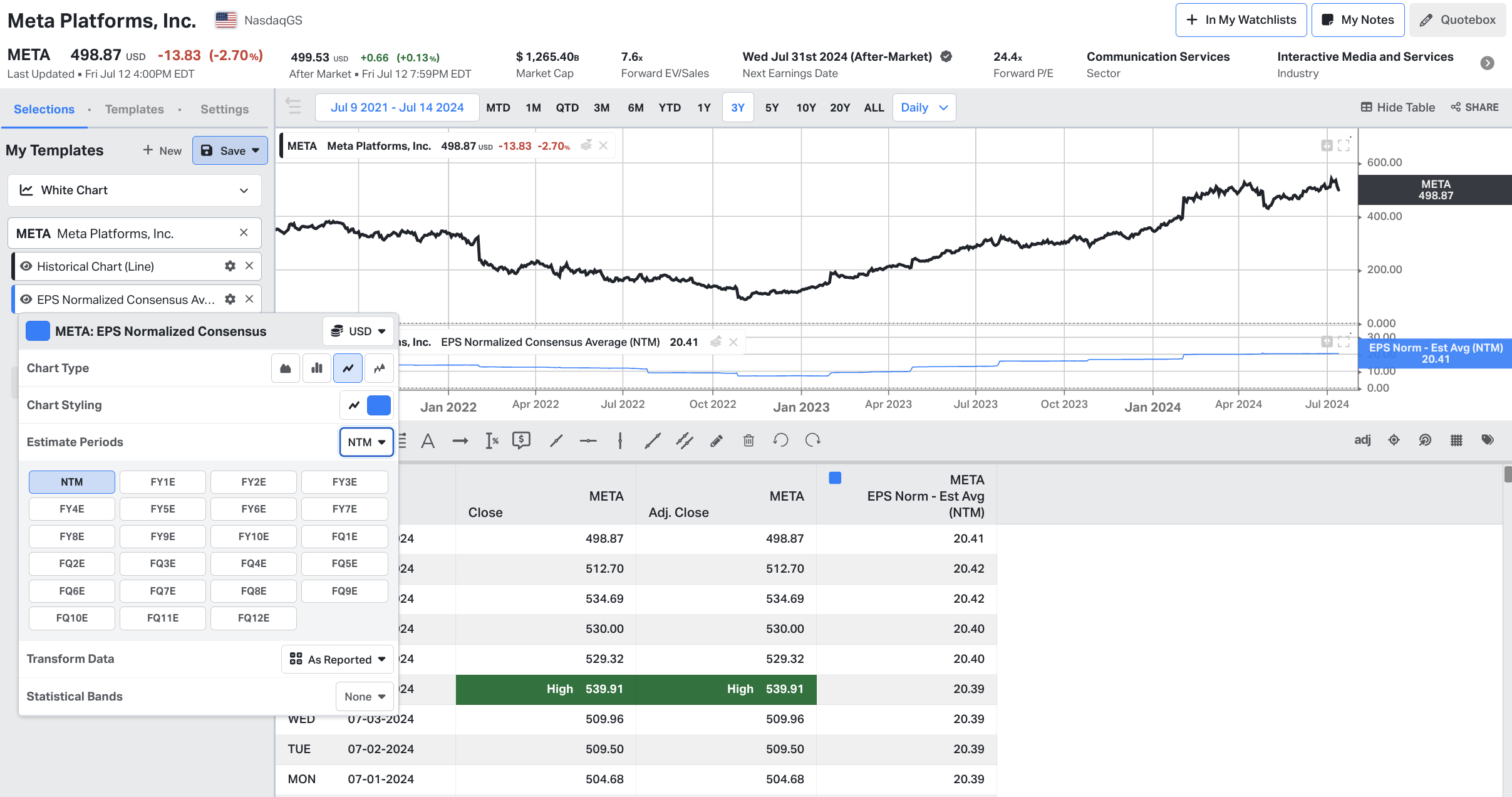Click the blue series color swatch in header

(38, 331)
